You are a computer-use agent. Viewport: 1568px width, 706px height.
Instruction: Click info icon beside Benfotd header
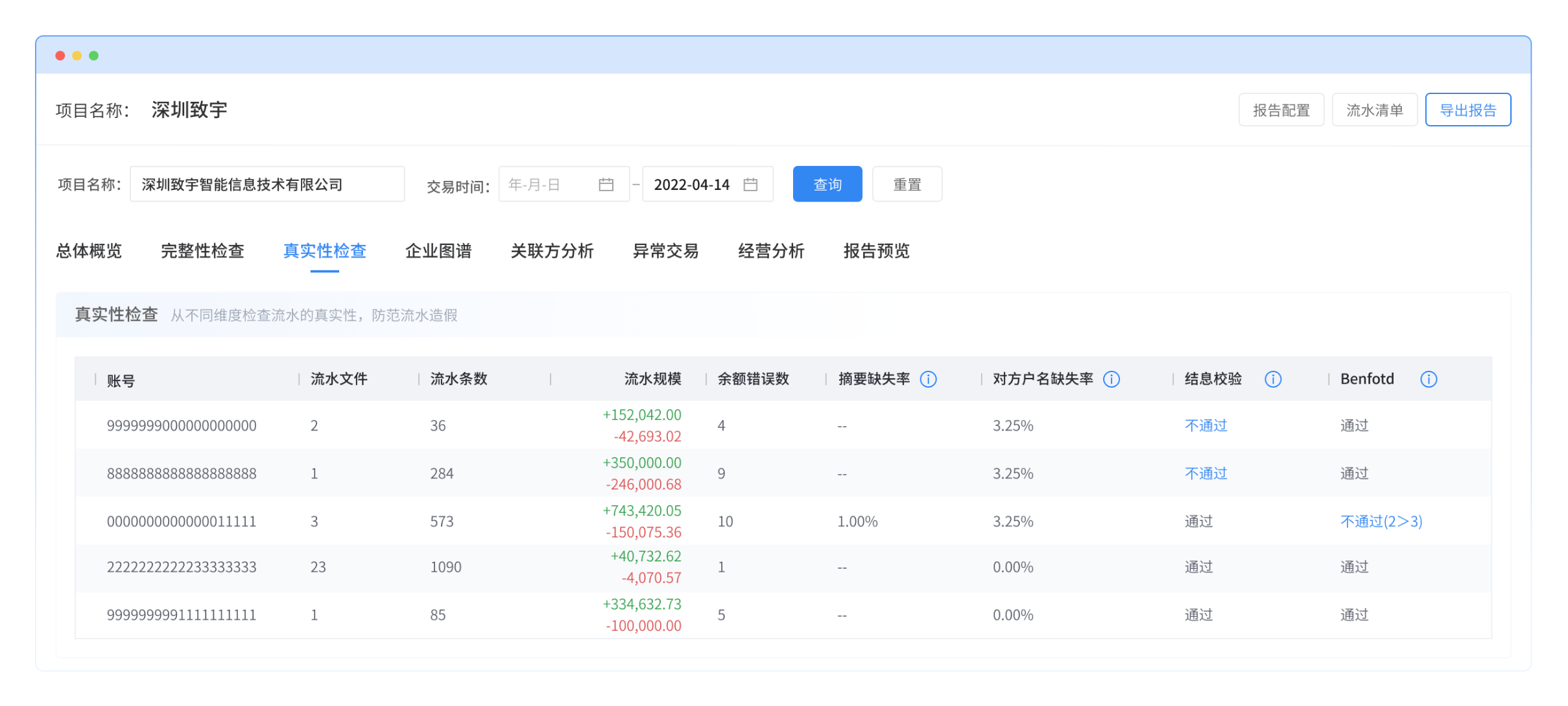coord(1428,379)
